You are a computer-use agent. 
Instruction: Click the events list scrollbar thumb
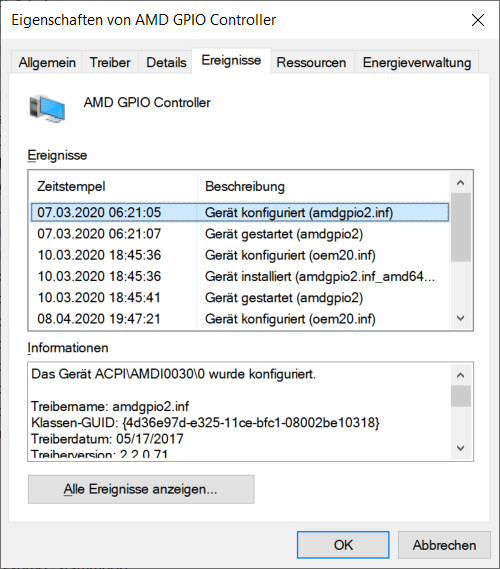click(460, 227)
